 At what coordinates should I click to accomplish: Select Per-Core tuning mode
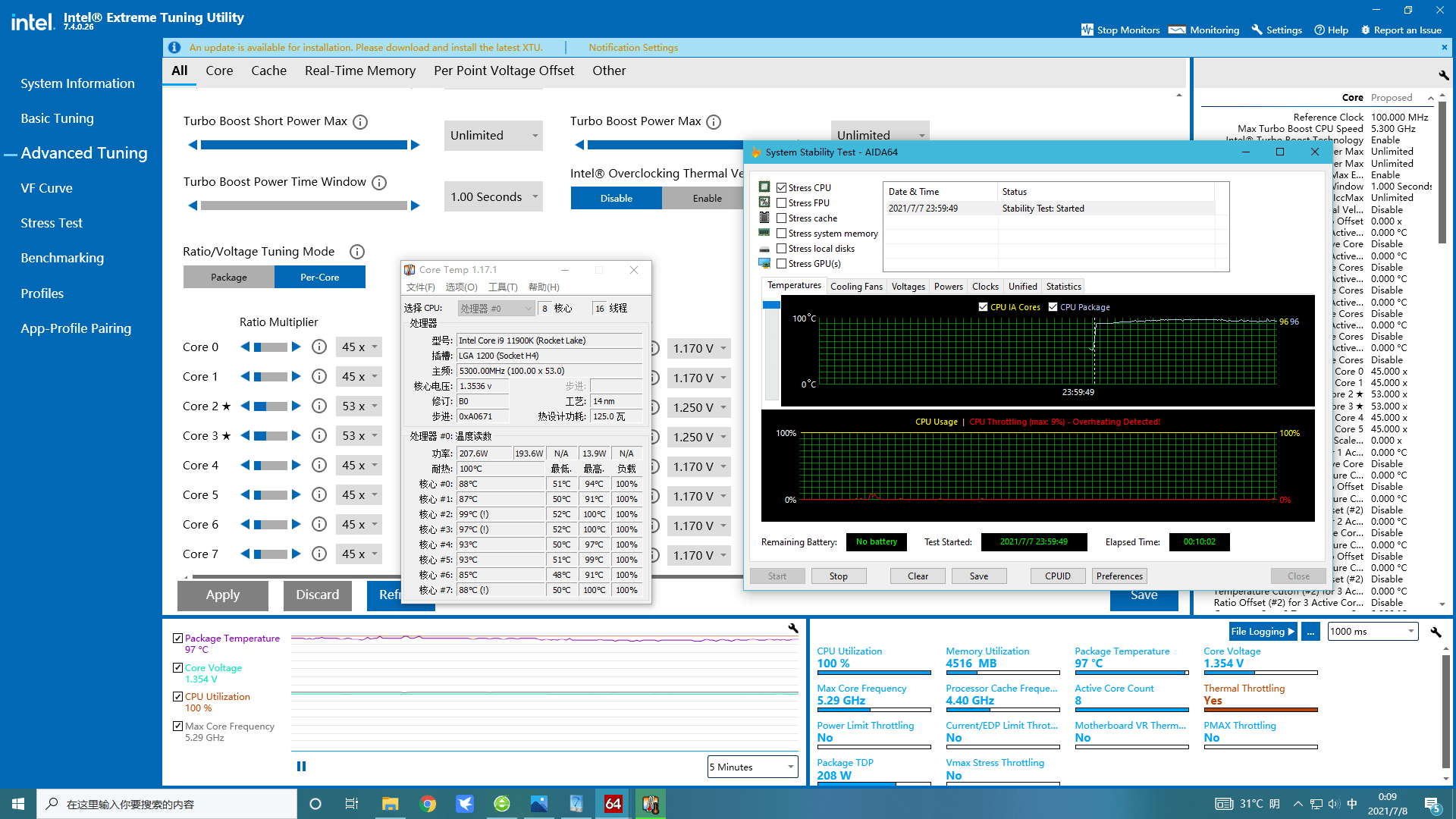point(319,278)
